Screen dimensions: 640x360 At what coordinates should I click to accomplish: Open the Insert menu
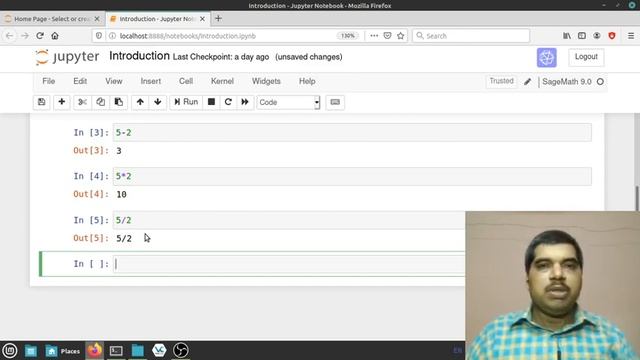coord(151,81)
